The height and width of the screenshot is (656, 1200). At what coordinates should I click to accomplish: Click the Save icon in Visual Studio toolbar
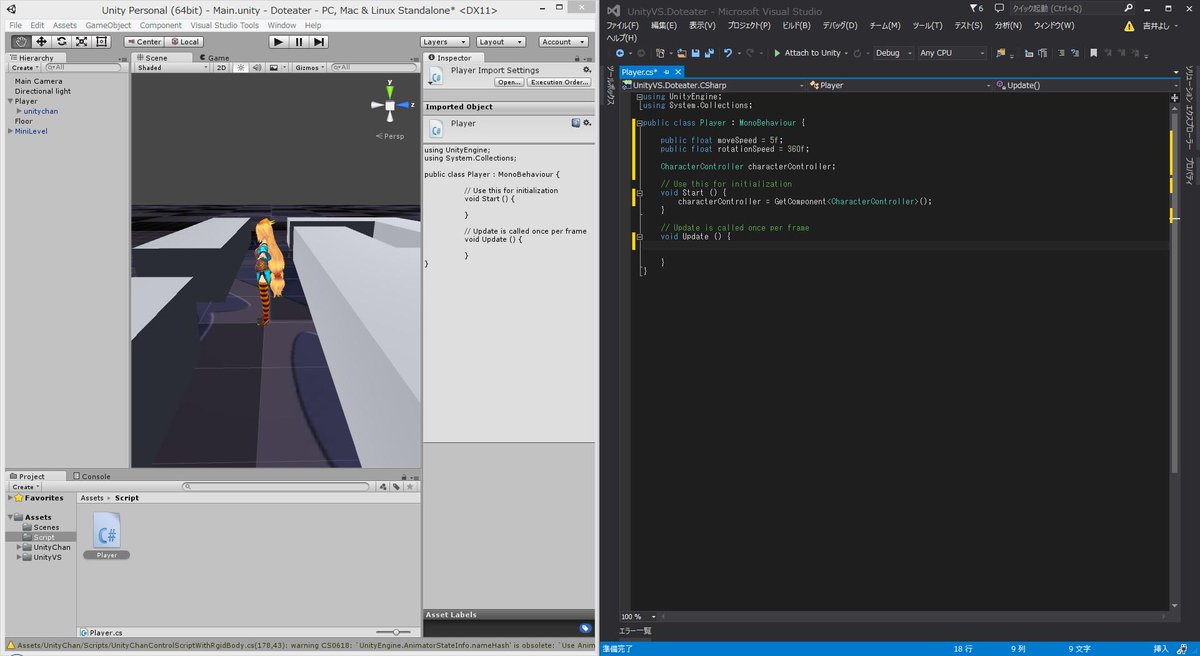point(694,52)
